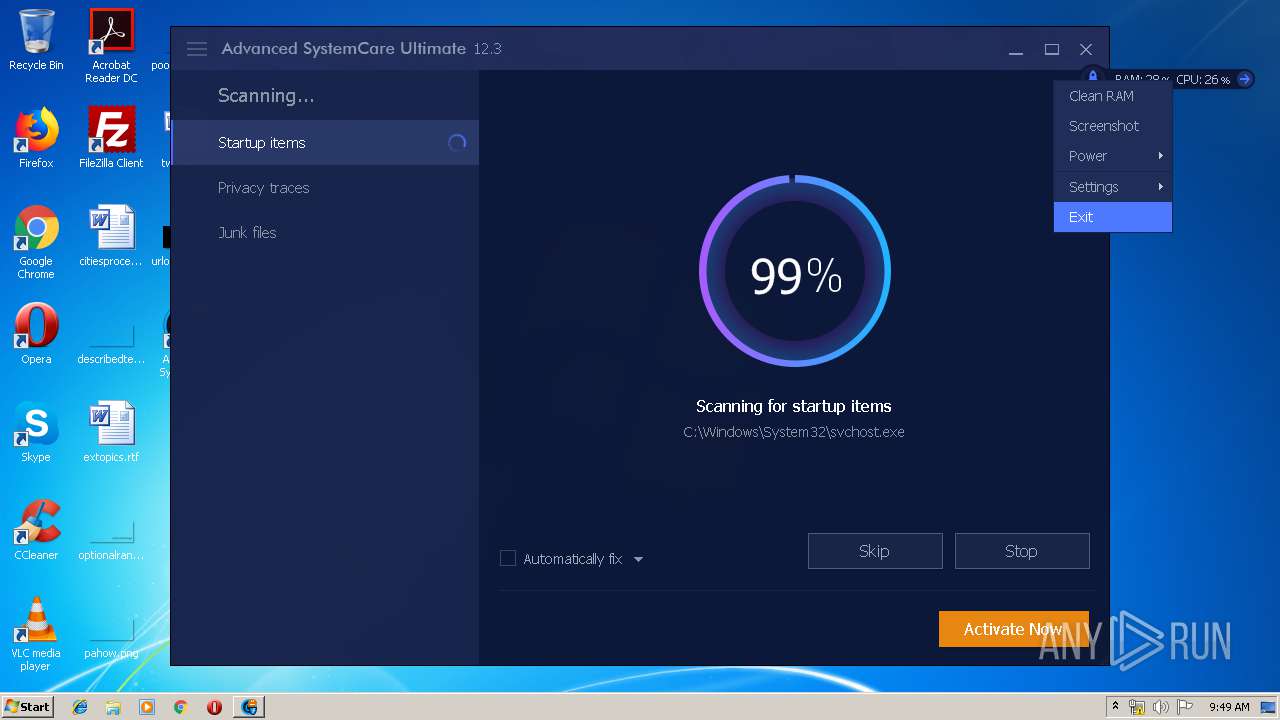Image resolution: width=1280 pixels, height=720 pixels.
Task: Click the 'Scanning for startup items' text
Action: point(794,406)
